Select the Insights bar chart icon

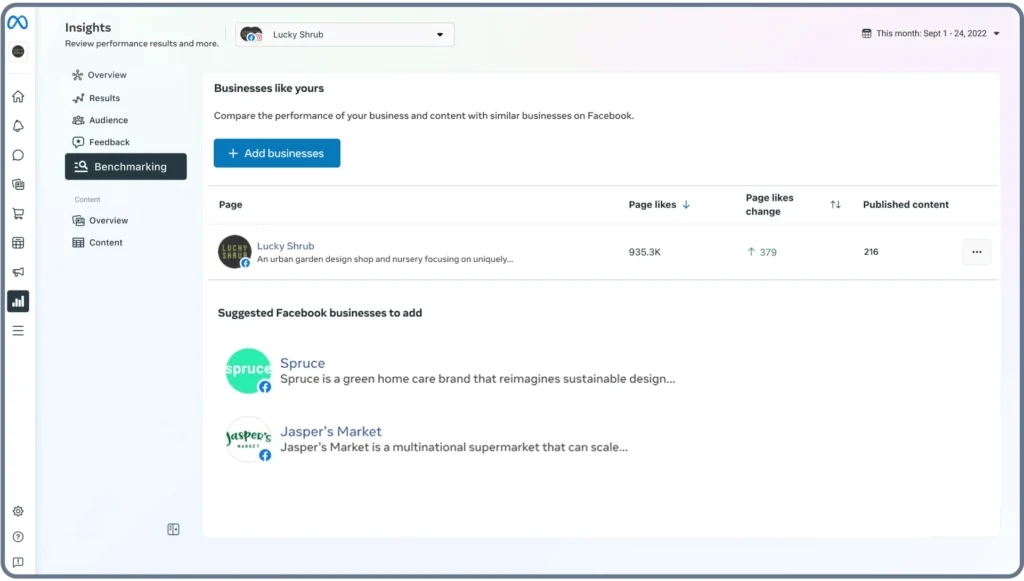point(18,301)
